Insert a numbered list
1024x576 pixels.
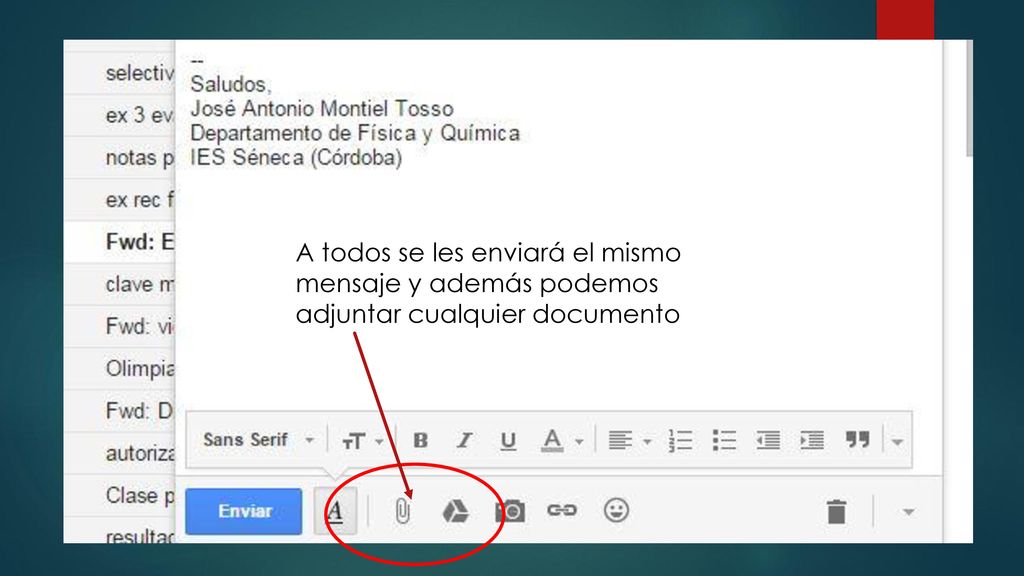680,441
